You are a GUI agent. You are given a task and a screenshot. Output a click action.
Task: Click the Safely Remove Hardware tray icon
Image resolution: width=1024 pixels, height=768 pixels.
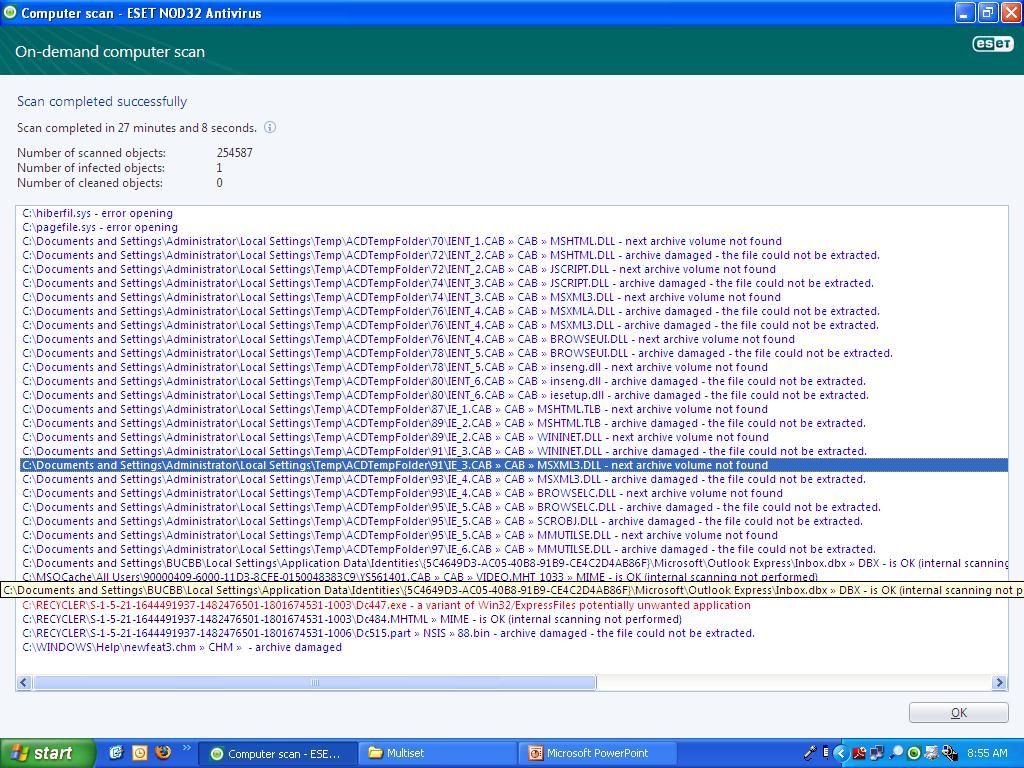950,754
